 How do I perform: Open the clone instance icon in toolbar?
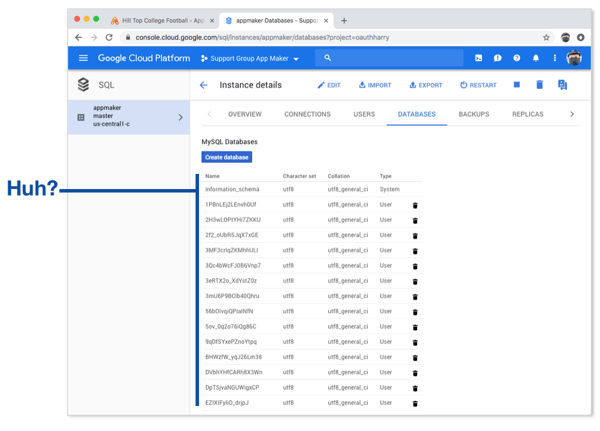pos(562,85)
